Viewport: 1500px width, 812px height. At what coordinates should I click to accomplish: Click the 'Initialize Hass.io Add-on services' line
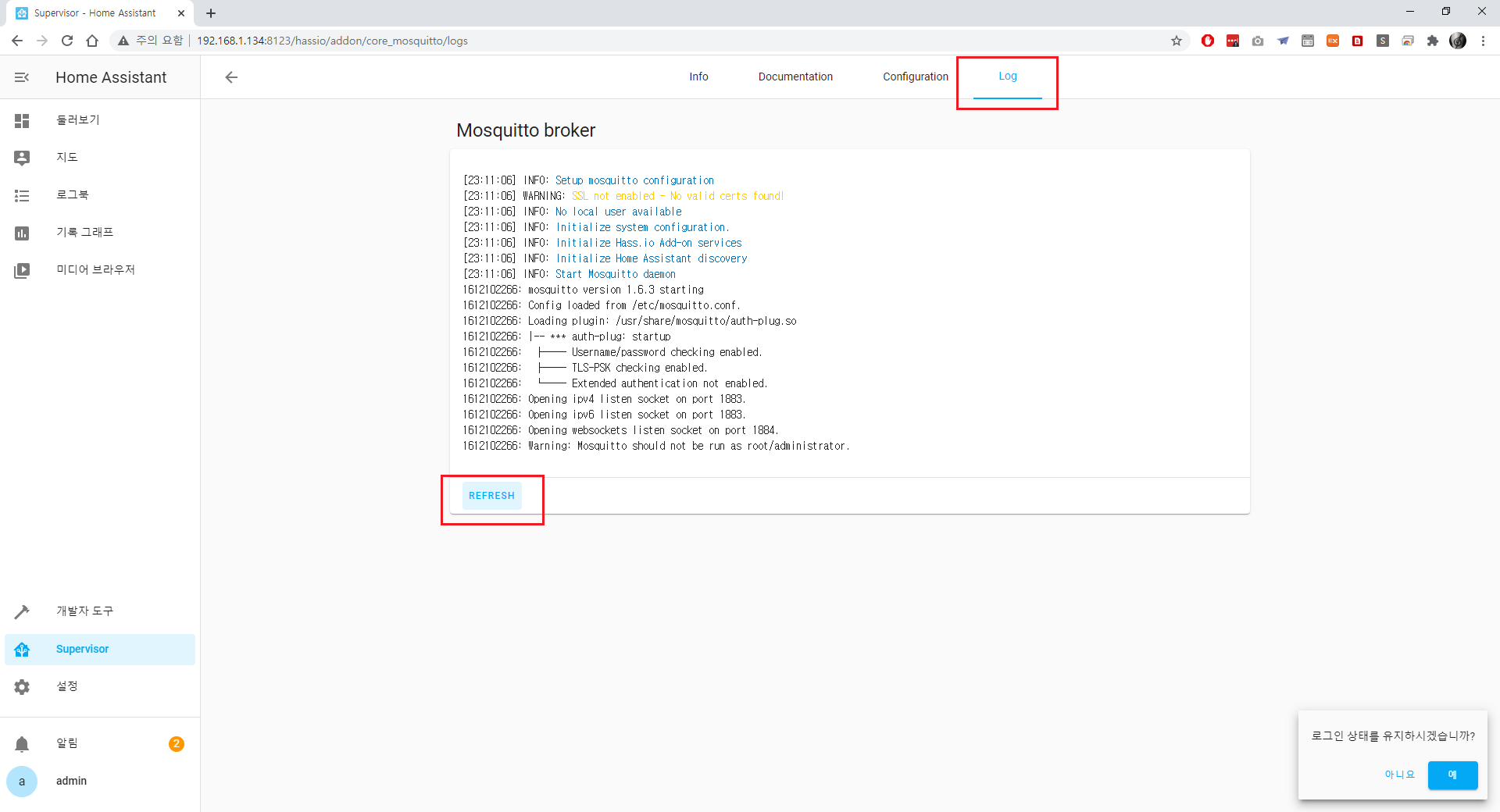(602, 243)
